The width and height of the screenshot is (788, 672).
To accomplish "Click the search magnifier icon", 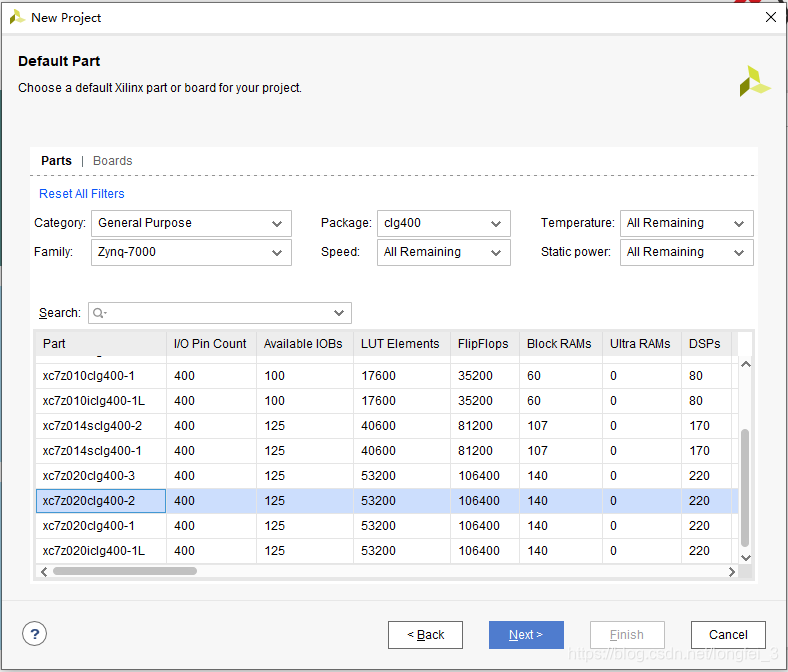I will pyautogui.click(x=99, y=313).
